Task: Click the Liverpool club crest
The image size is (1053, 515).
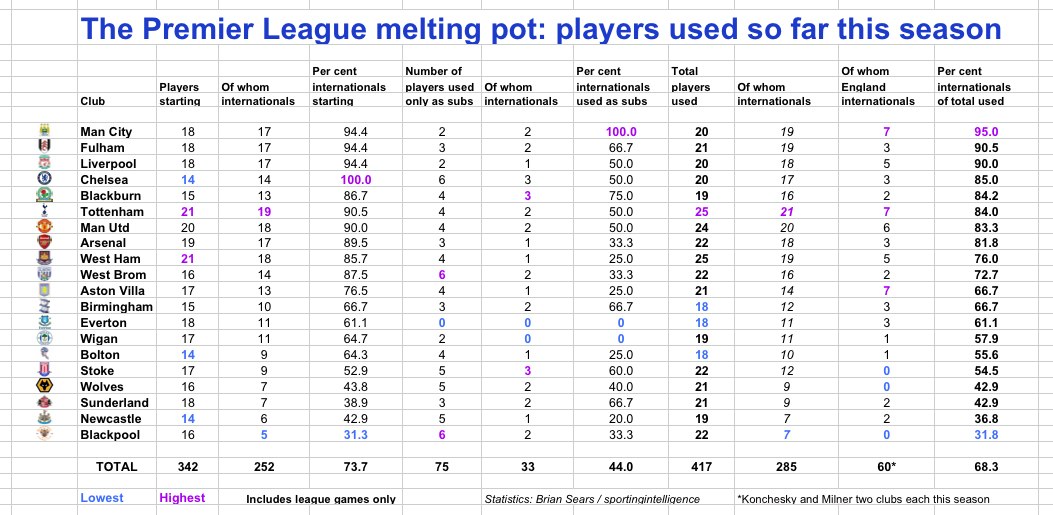Action: click(44, 161)
